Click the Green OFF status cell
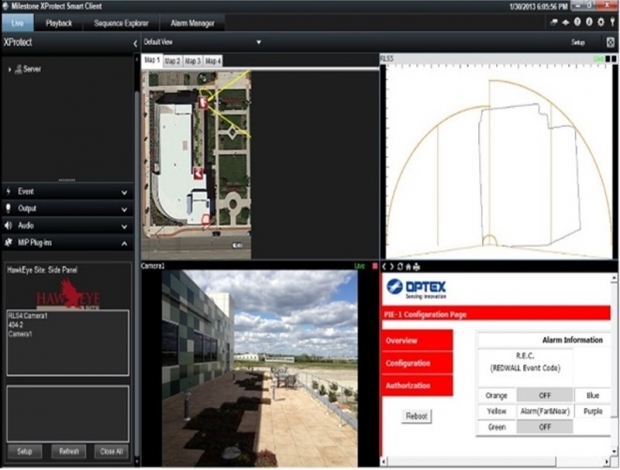 pyautogui.click(x=544, y=427)
